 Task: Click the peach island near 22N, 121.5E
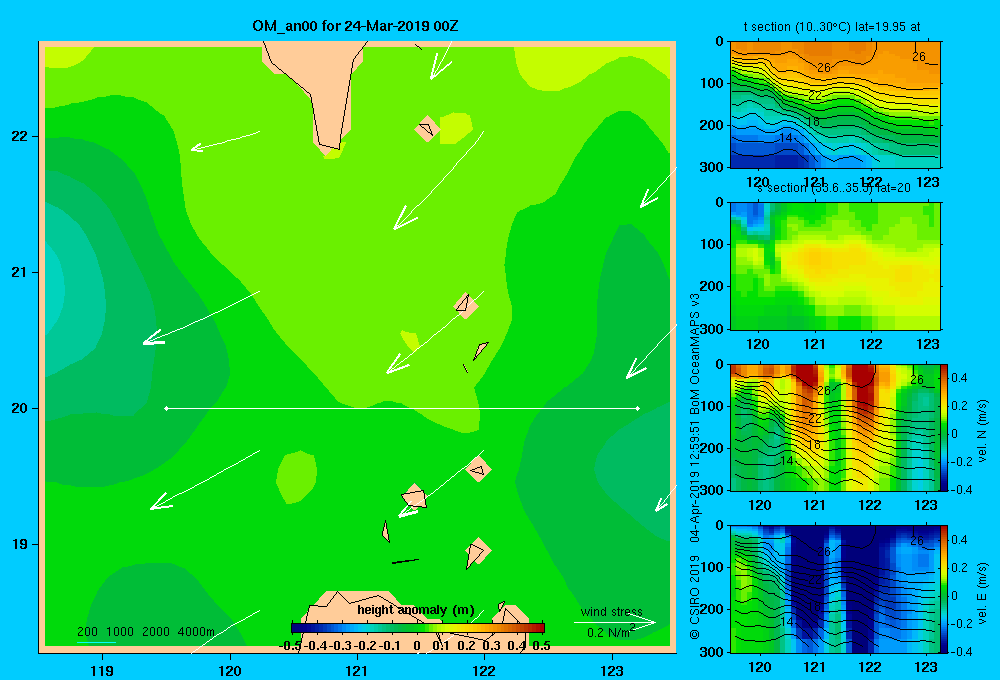[427, 129]
